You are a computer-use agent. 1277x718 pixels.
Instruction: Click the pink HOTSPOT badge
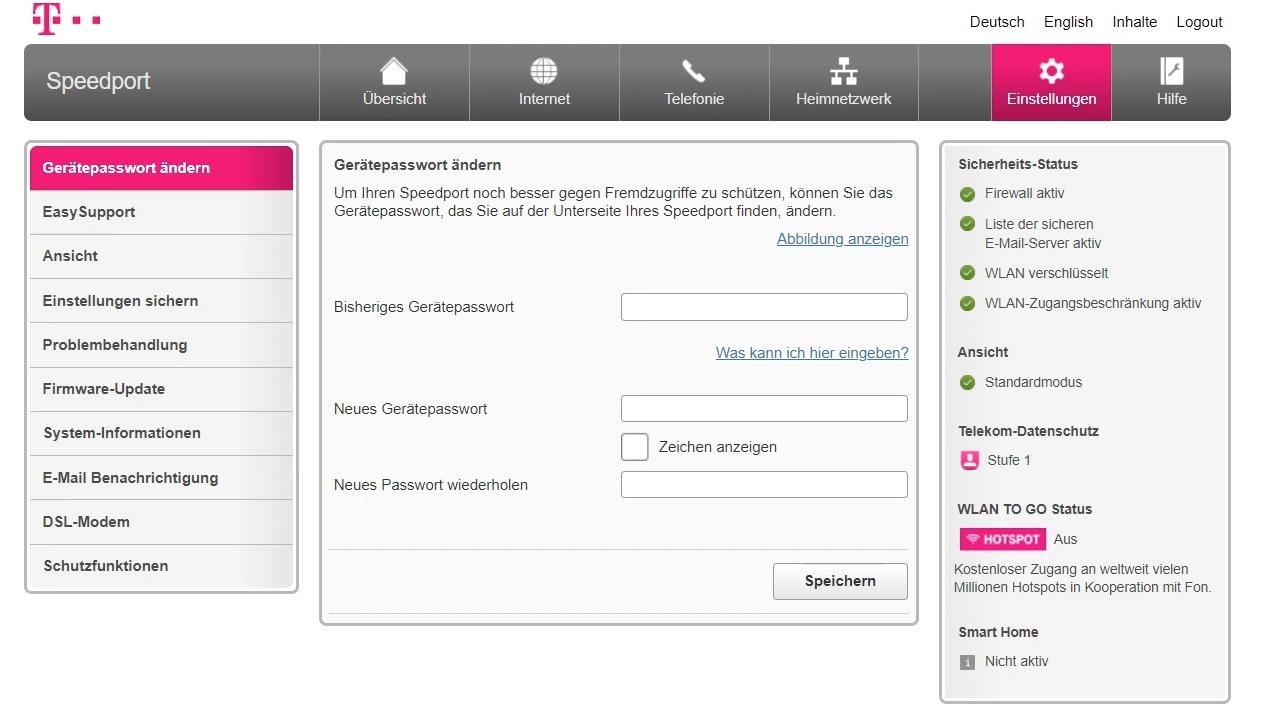coord(1003,539)
